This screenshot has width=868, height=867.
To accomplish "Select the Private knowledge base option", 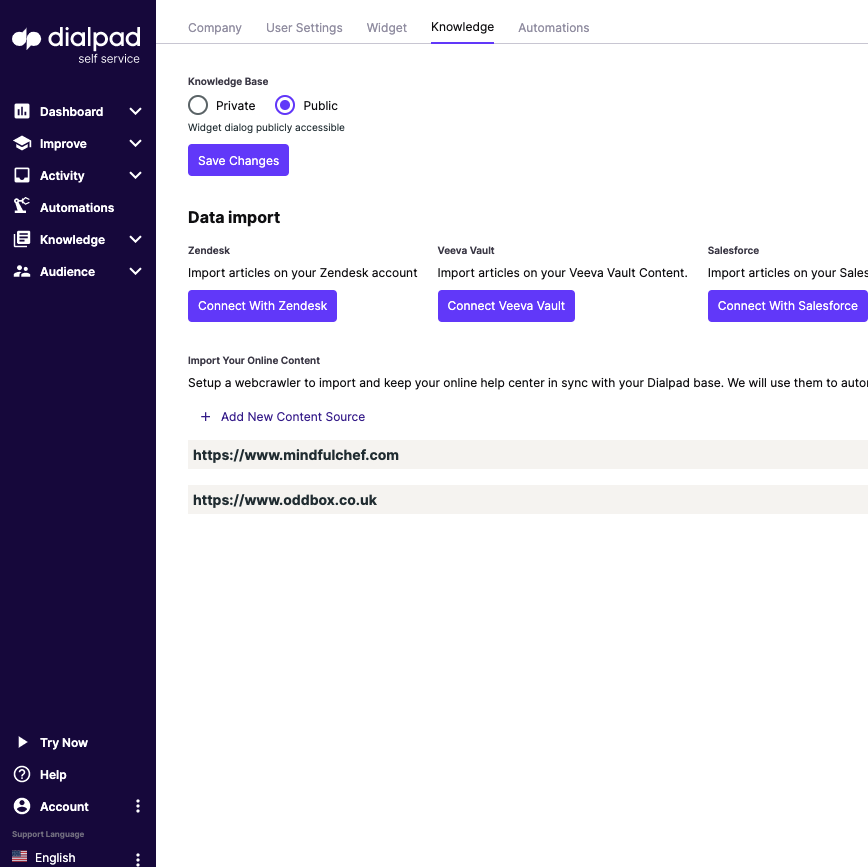I will click(198, 105).
